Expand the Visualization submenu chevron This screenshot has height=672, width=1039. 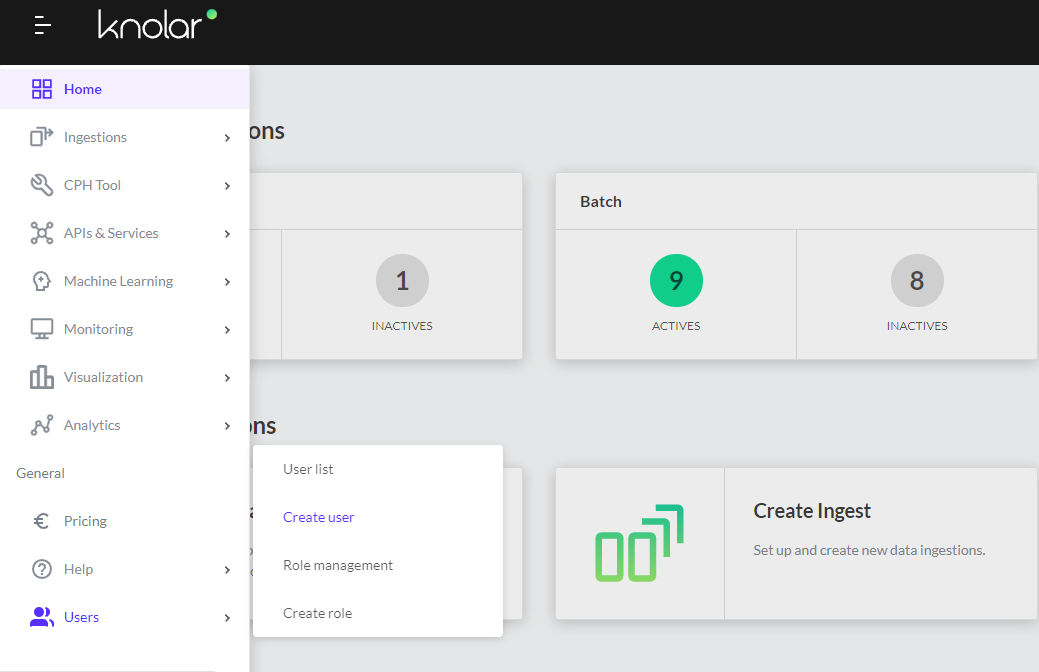pyautogui.click(x=227, y=378)
